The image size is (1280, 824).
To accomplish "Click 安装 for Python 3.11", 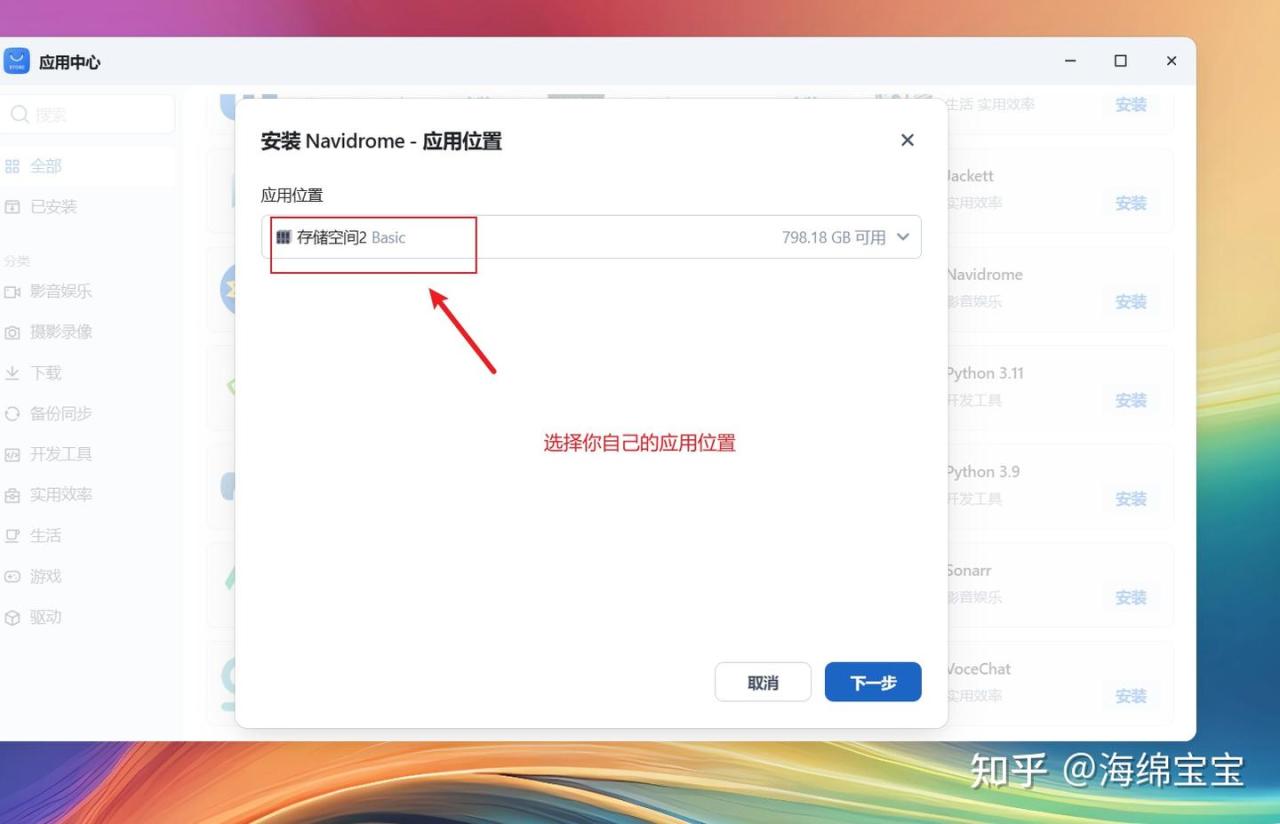I will [1131, 400].
